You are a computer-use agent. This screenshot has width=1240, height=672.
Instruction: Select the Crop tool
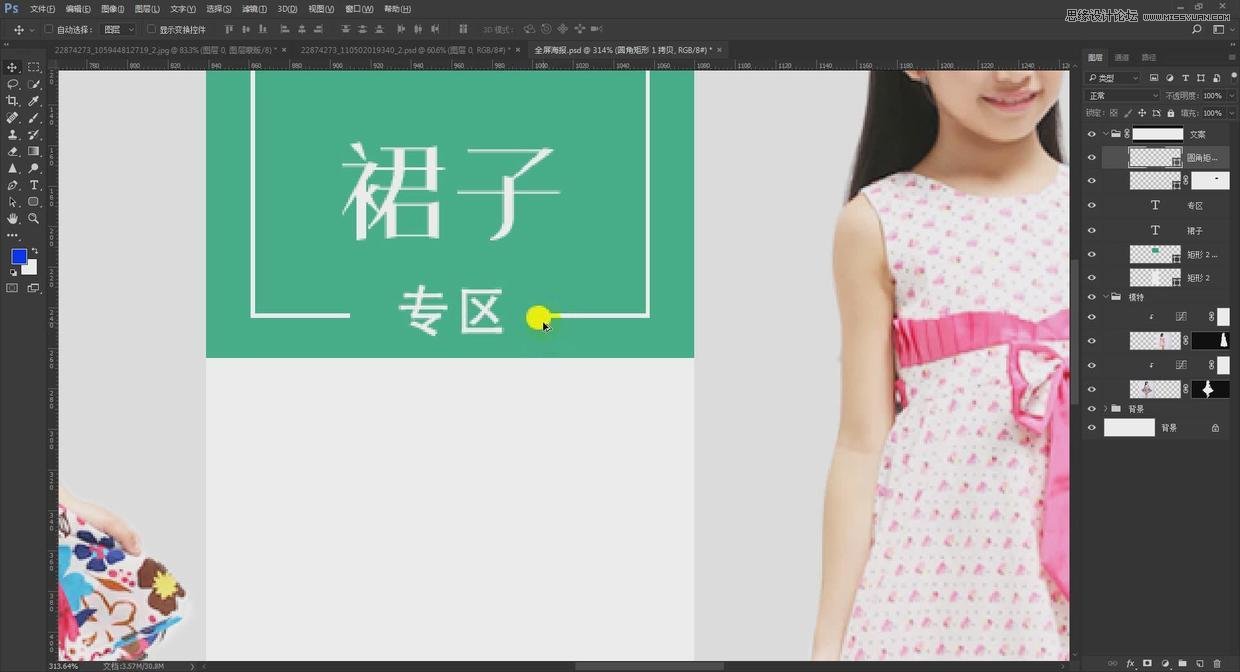point(12,101)
